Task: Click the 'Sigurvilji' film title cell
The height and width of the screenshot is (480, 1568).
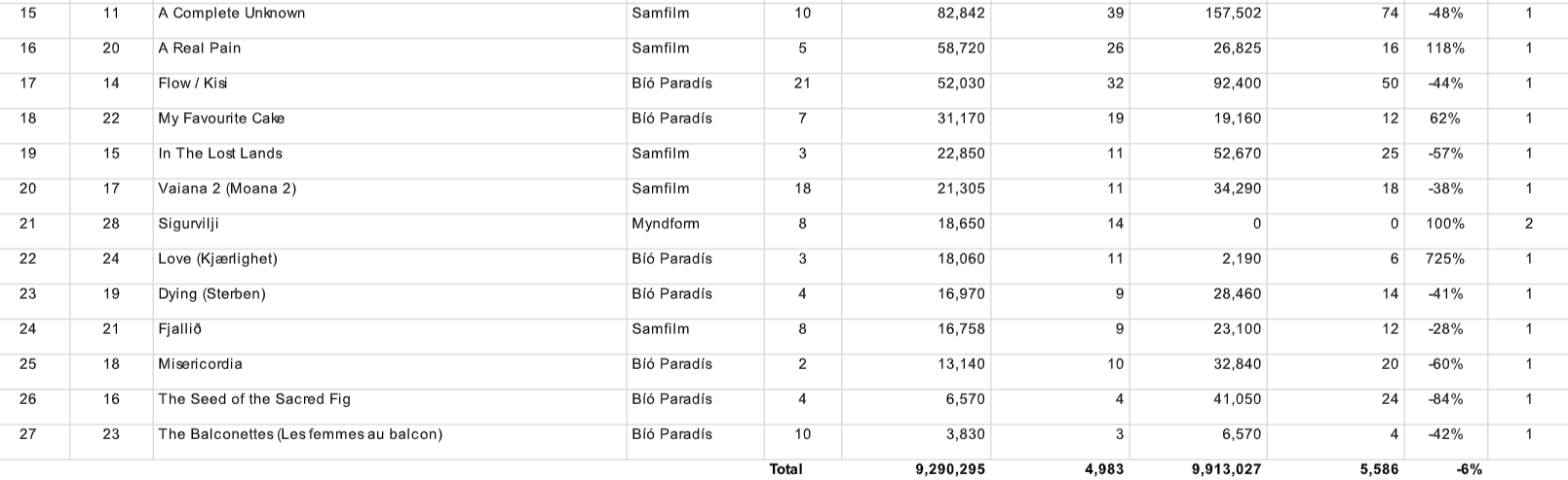Action: click(x=188, y=224)
